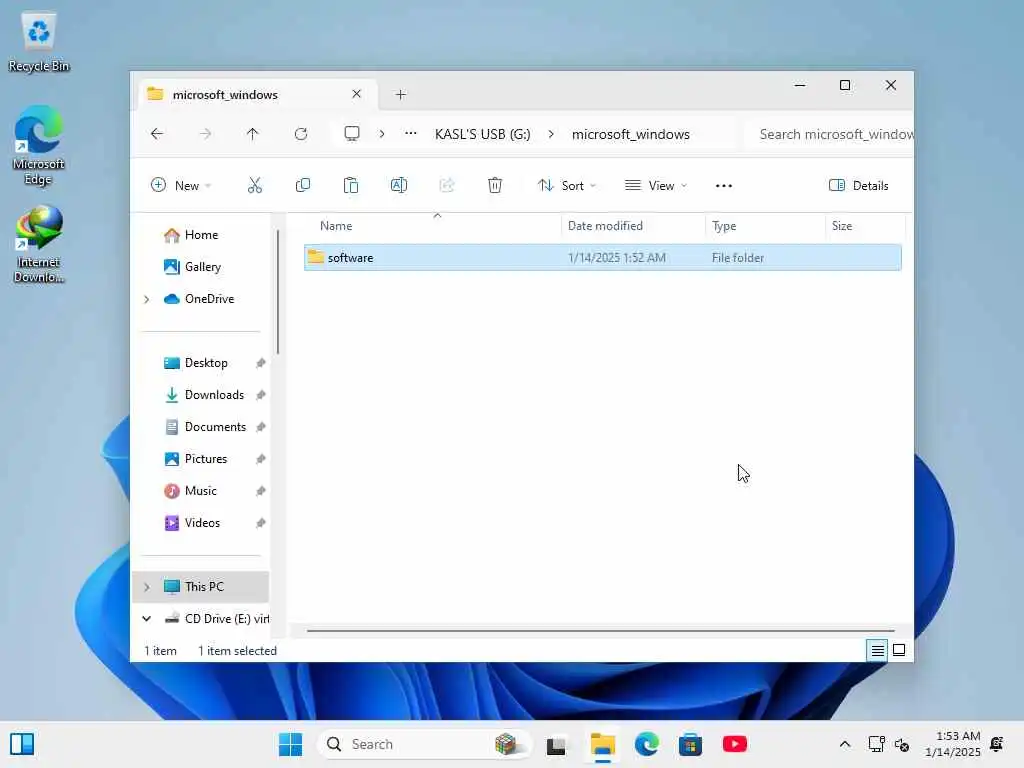
Task: Expand the OneDrive tree node
Action: click(x=147, y=299)
